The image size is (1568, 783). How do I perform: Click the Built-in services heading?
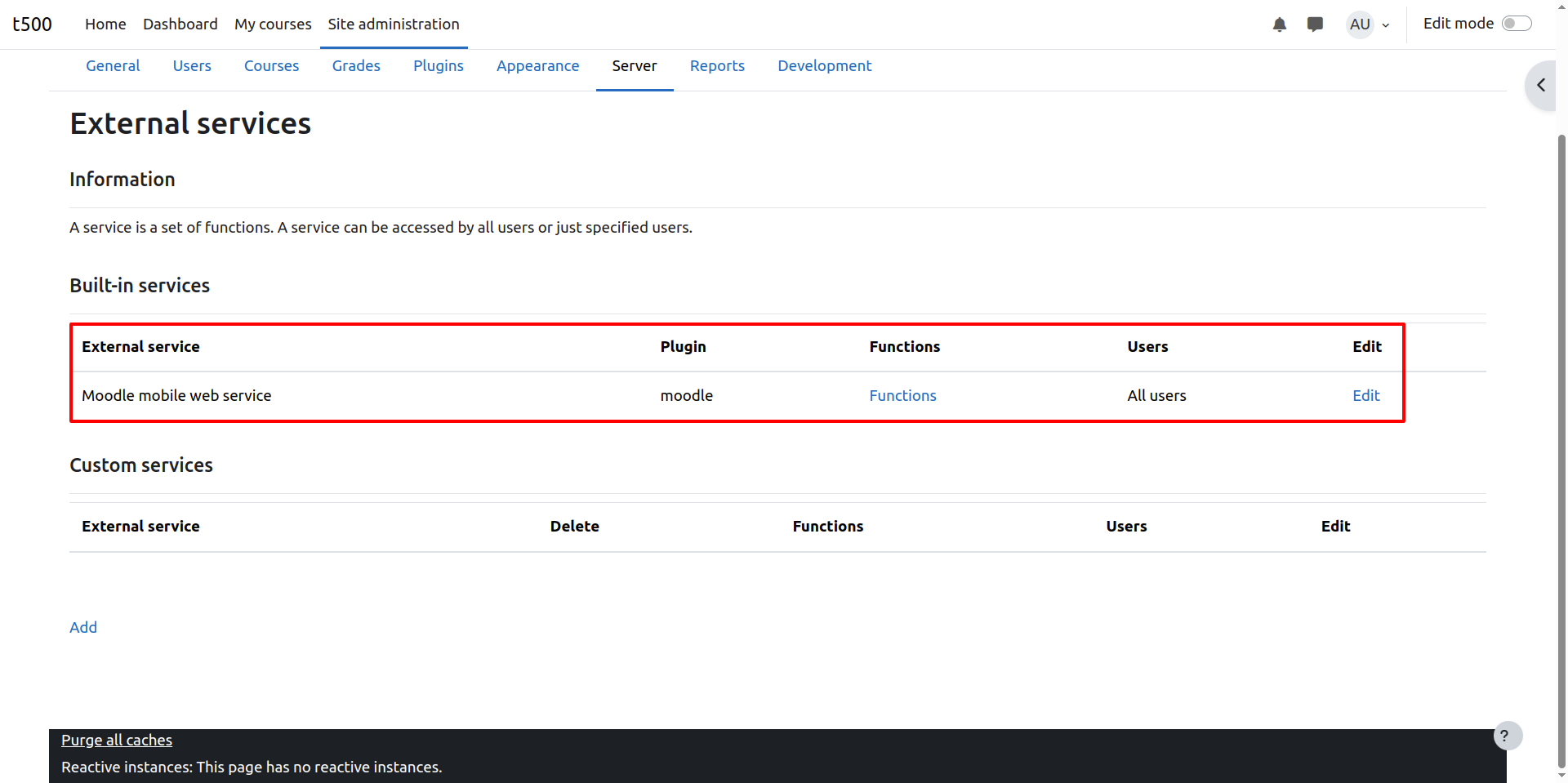[140, 286]
